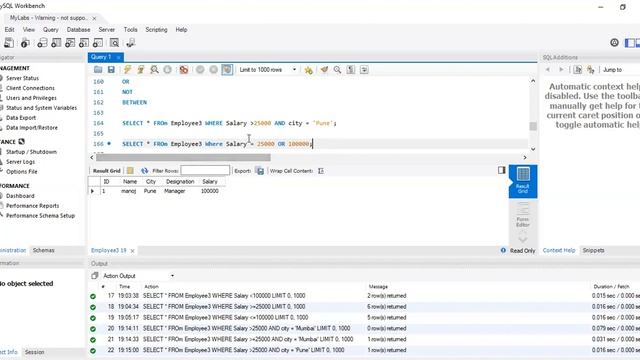640x360 pixels.
Task: Open Data Import/Restore
Action: pyautogui.click(x=32, y=128)
